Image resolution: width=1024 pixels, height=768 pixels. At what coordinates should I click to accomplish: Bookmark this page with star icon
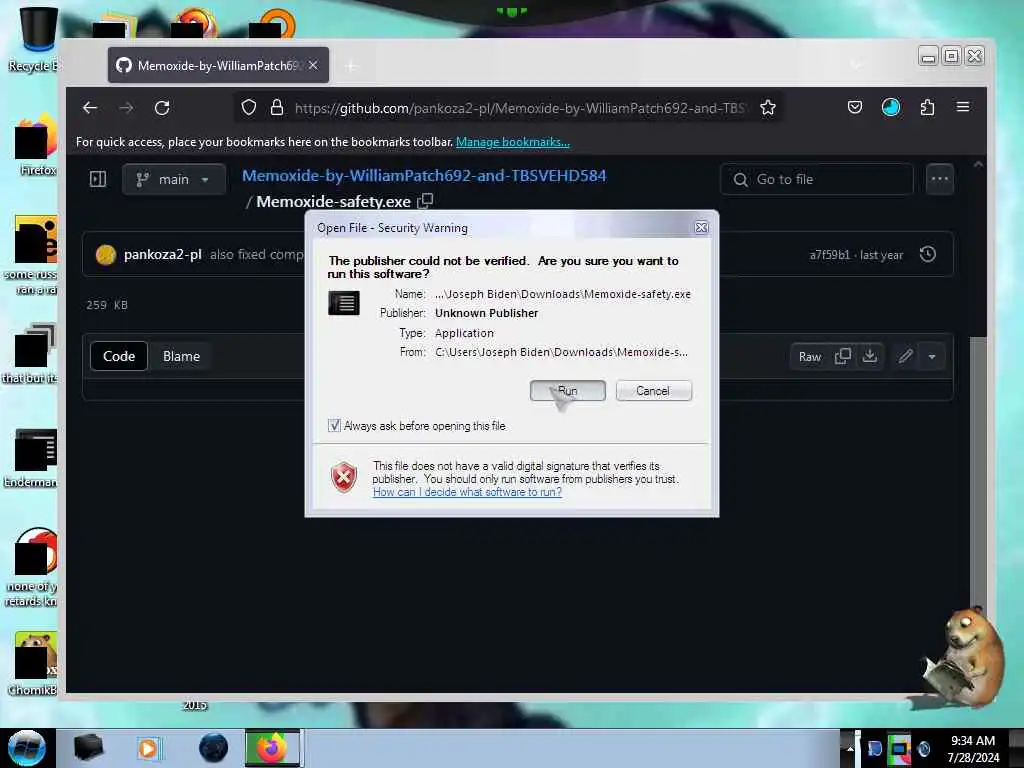coord(768,108)
